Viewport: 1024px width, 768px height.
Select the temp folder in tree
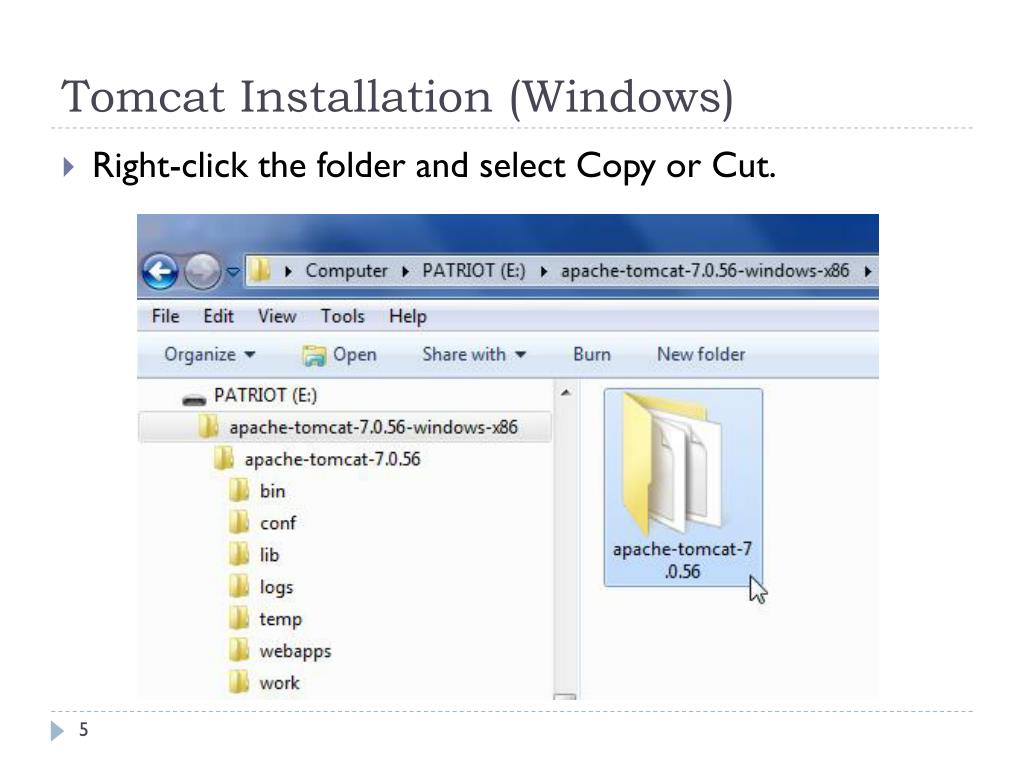click(281, 620)
